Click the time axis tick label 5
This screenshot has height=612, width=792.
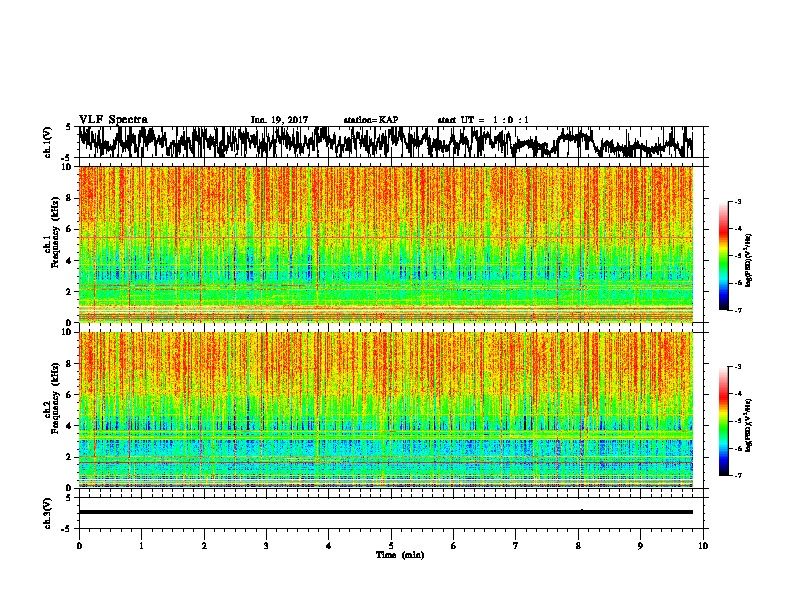tap(391, 546)
